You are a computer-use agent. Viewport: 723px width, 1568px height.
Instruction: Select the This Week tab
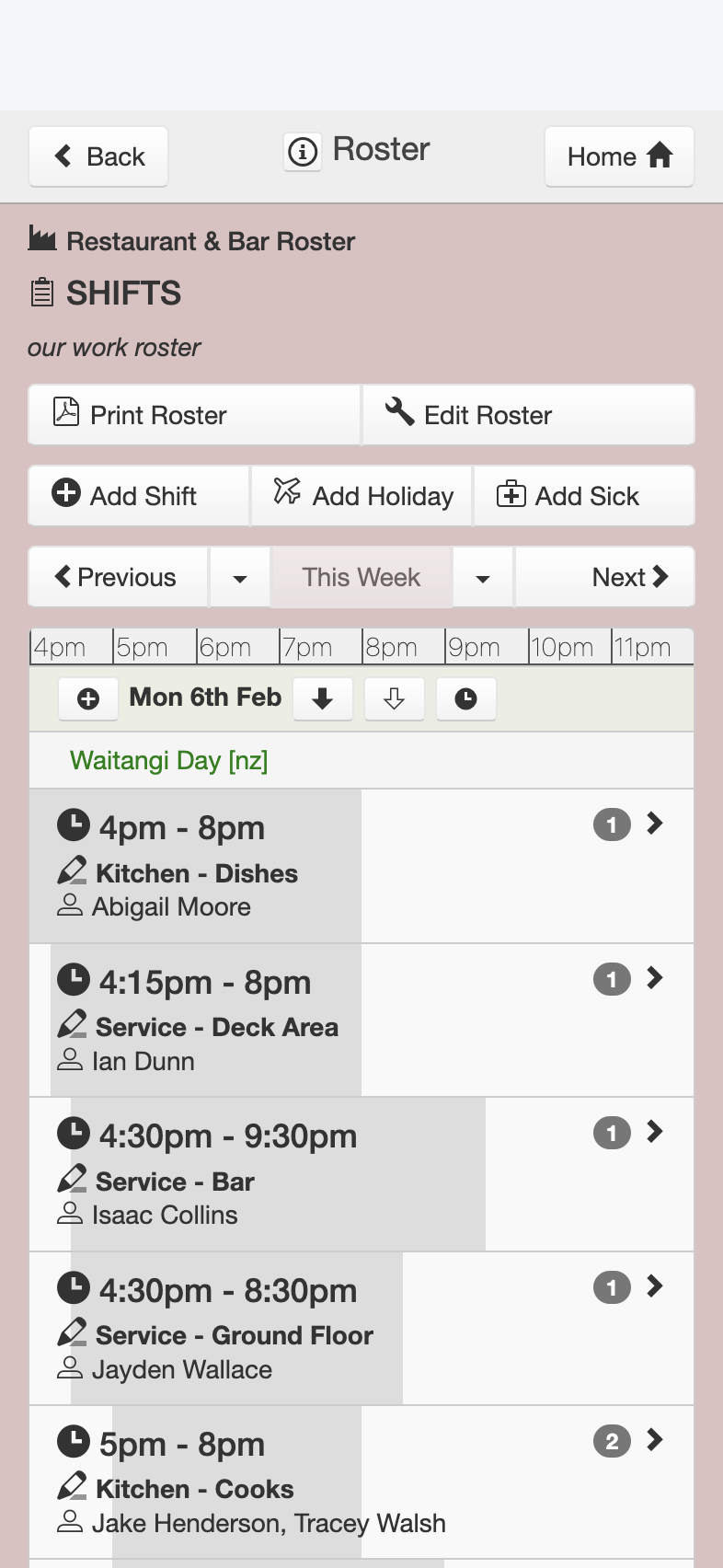tap(361, 578)
